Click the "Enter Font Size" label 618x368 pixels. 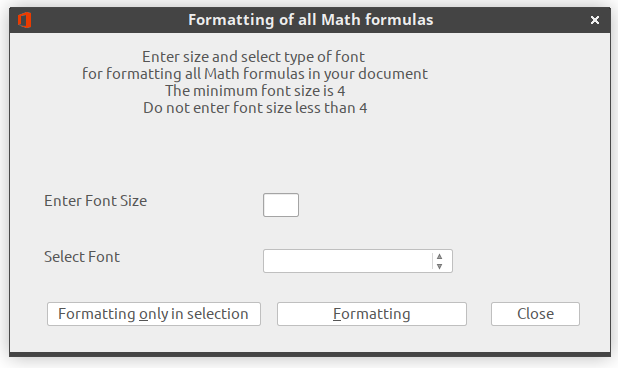95,201
